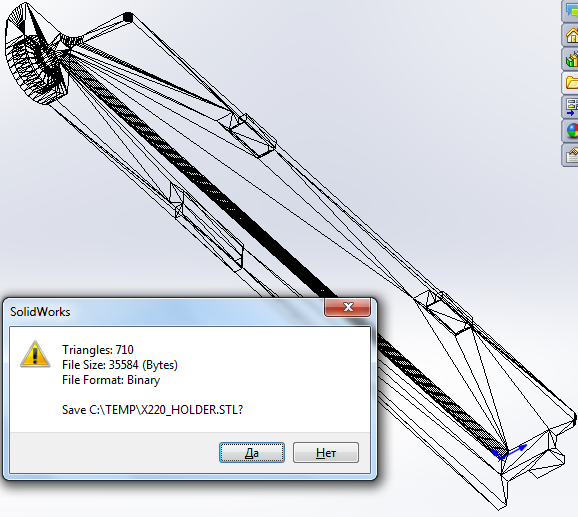
Task: Select the File Explorer folder tab
Action: tap(570, 83)
